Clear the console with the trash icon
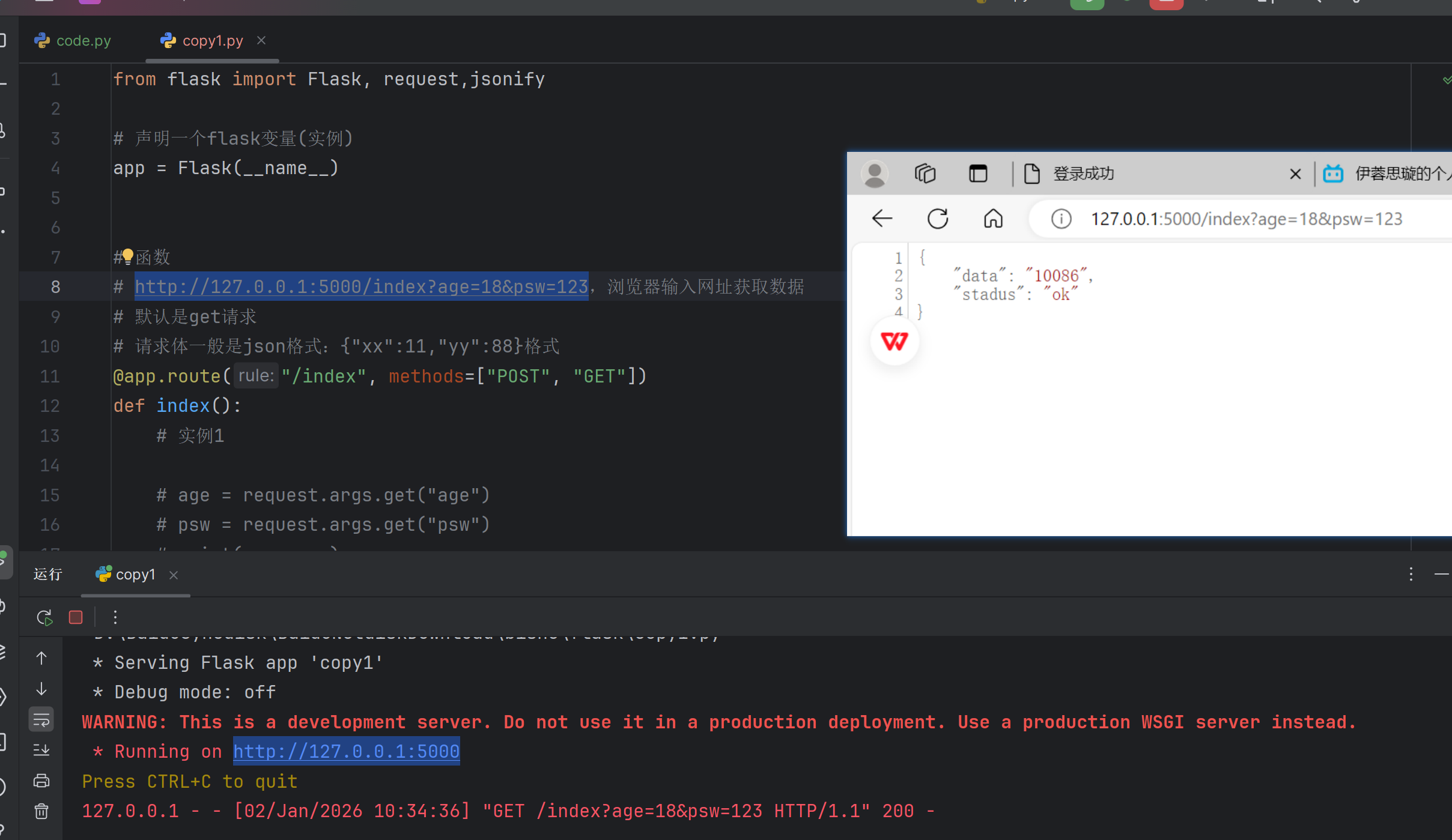 click(x=41, y=812)
